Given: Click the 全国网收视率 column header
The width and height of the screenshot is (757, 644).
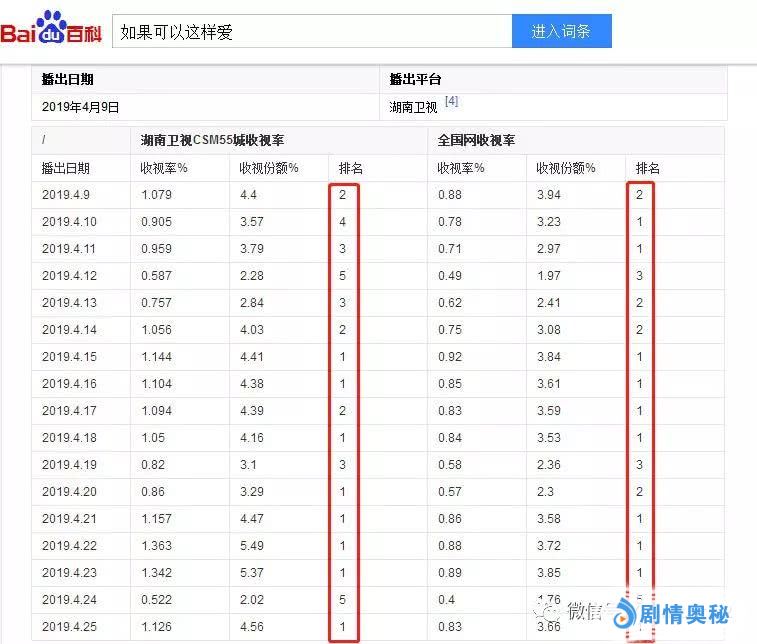Looking at the screenshot, I should pos(477,141).
